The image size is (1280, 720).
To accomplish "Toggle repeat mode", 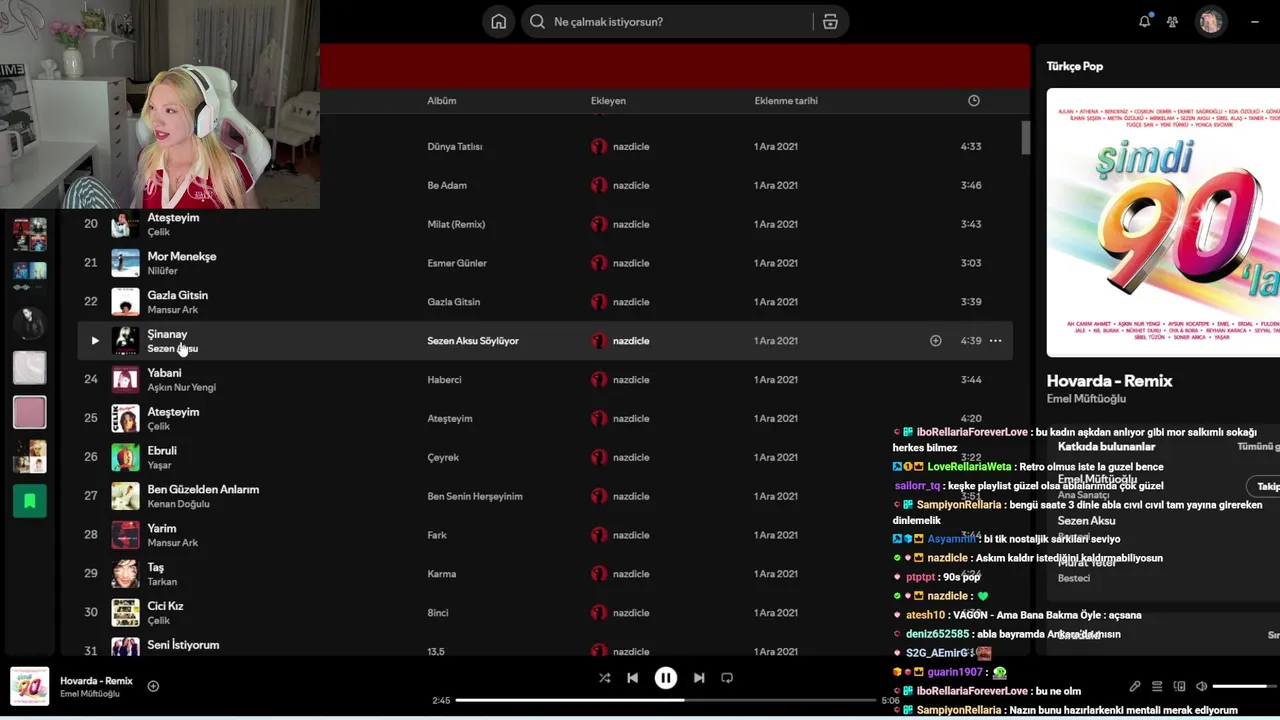I will (727, 678).
